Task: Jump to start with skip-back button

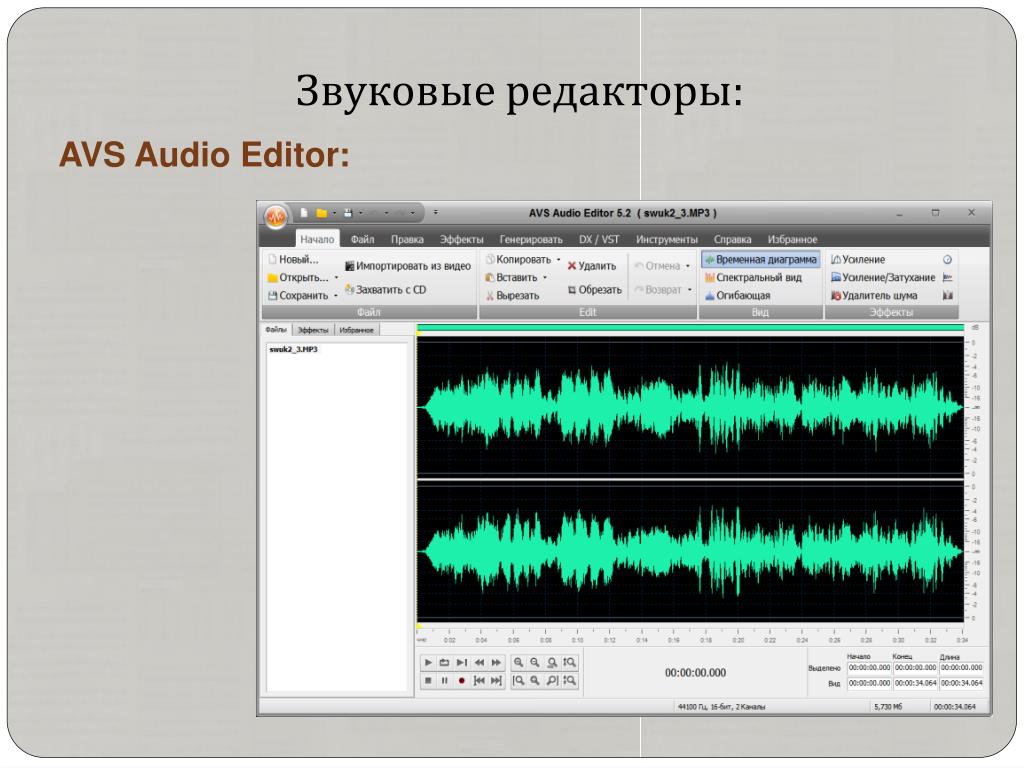Action: pos(479,680)
